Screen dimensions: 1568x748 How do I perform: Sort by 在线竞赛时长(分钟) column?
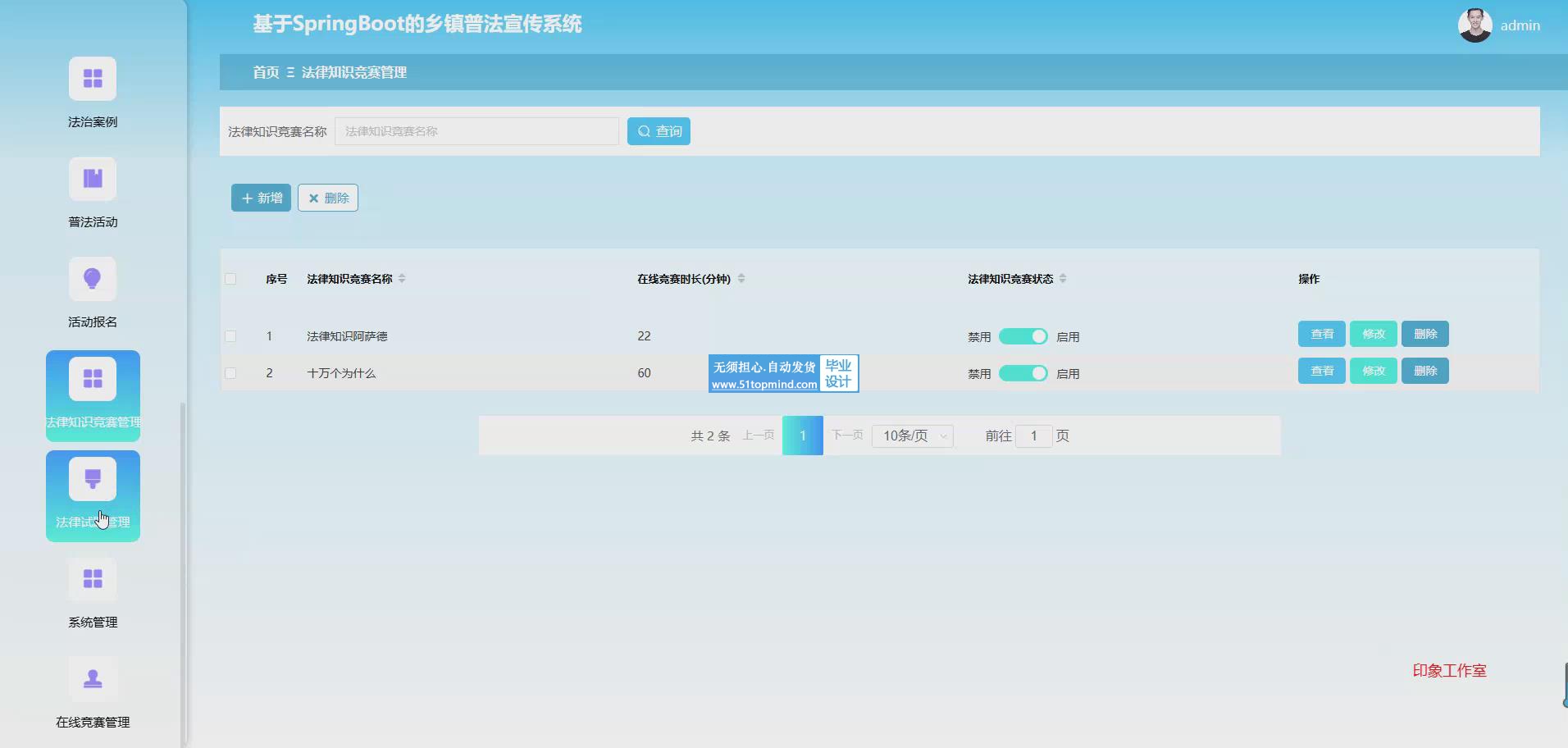pos(741,279)
